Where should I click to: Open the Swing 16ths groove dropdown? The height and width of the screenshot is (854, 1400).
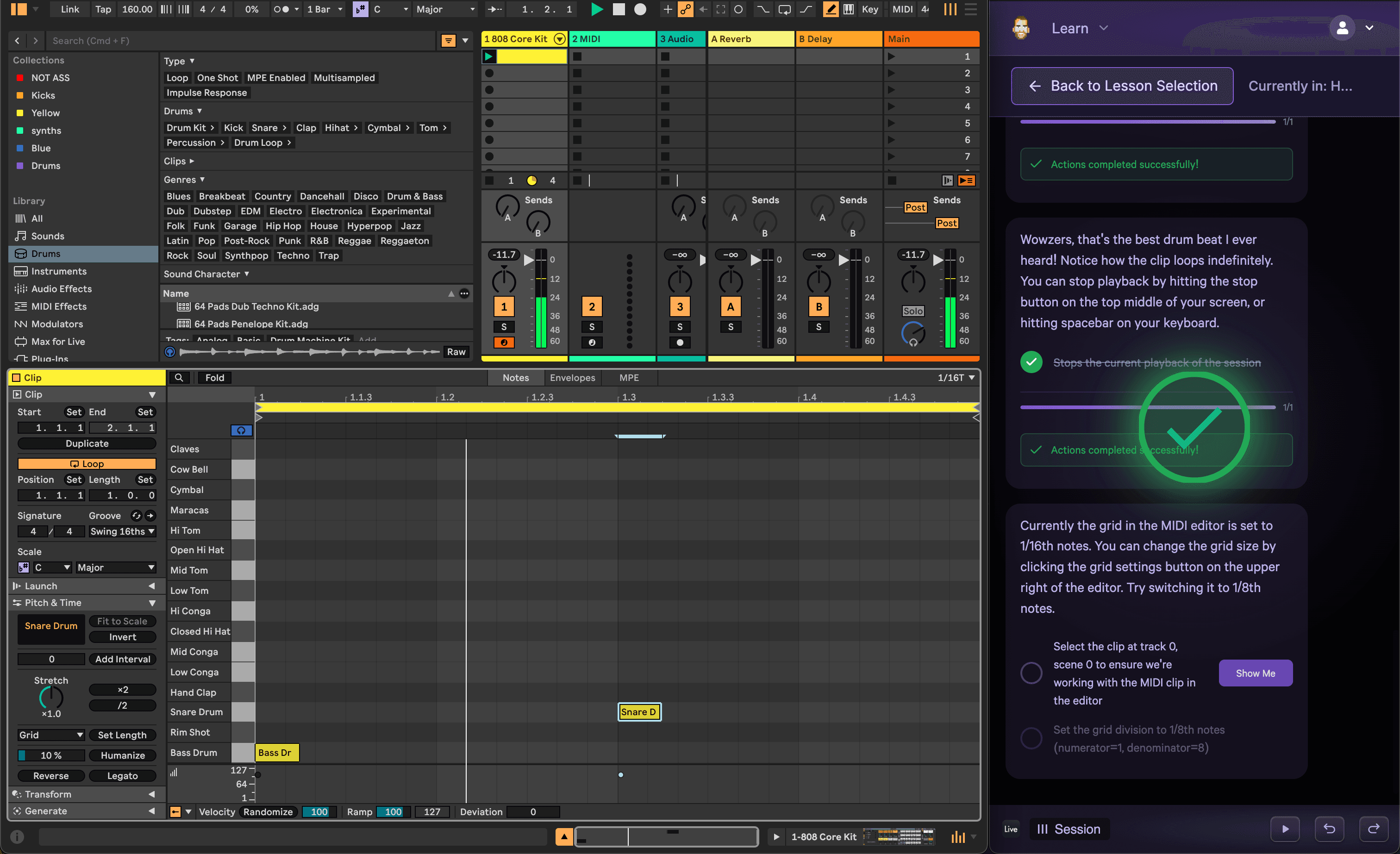point(122,531)
